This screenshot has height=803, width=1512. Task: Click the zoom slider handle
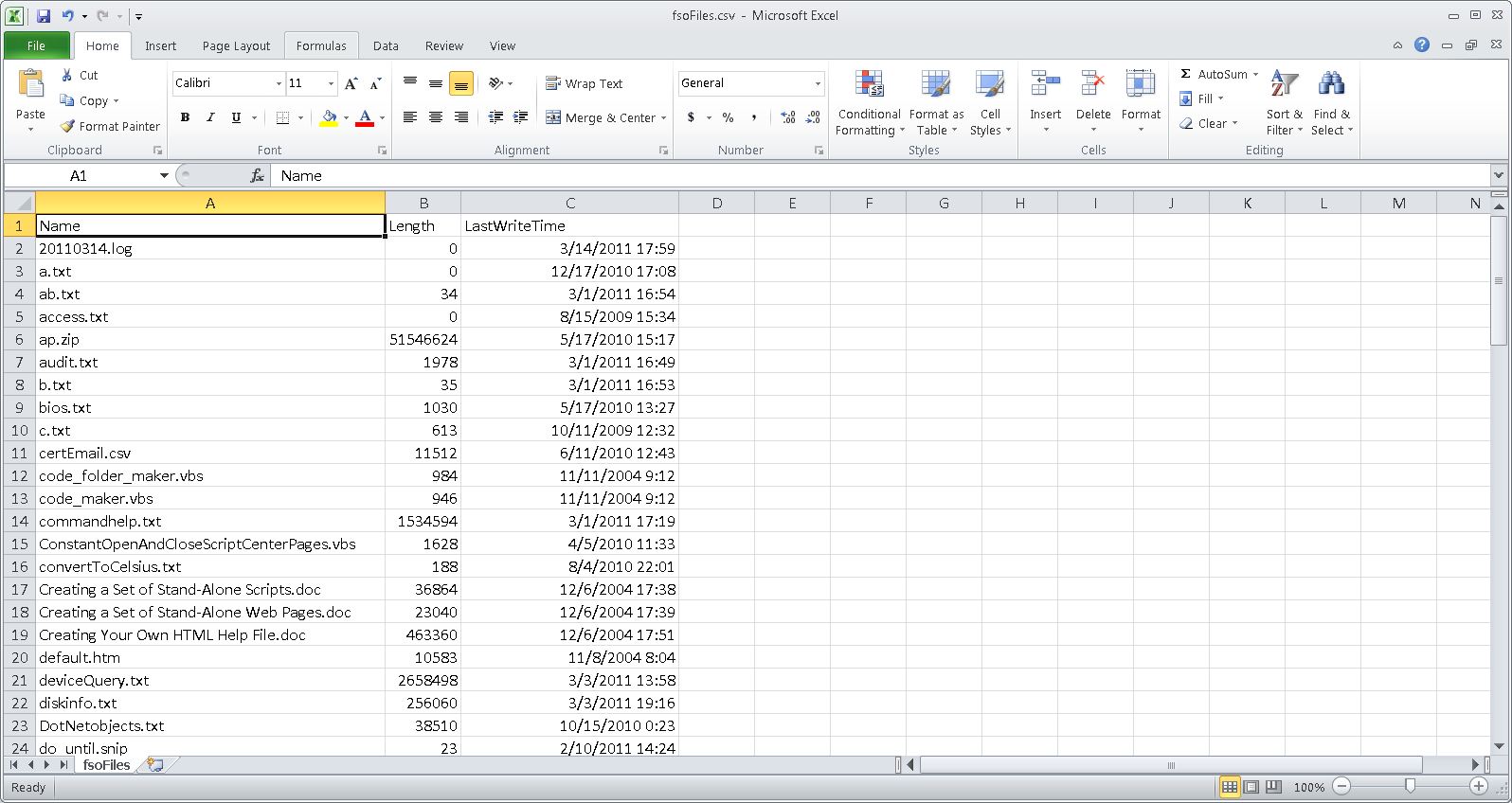(x=1411, y=786)
